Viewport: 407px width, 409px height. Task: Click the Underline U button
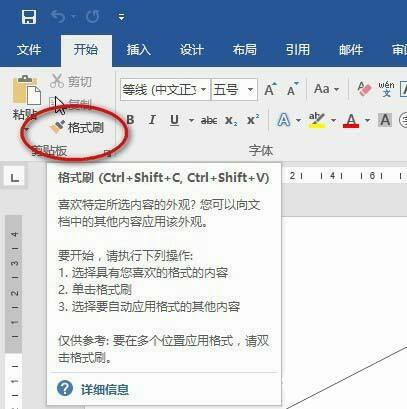click(x=174, y=120)
